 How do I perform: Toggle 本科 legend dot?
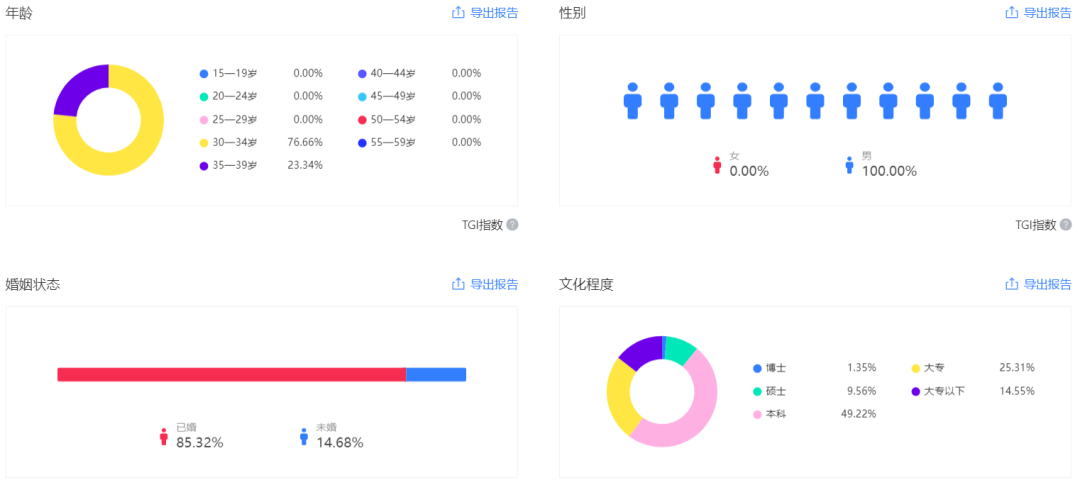point(757,415)
